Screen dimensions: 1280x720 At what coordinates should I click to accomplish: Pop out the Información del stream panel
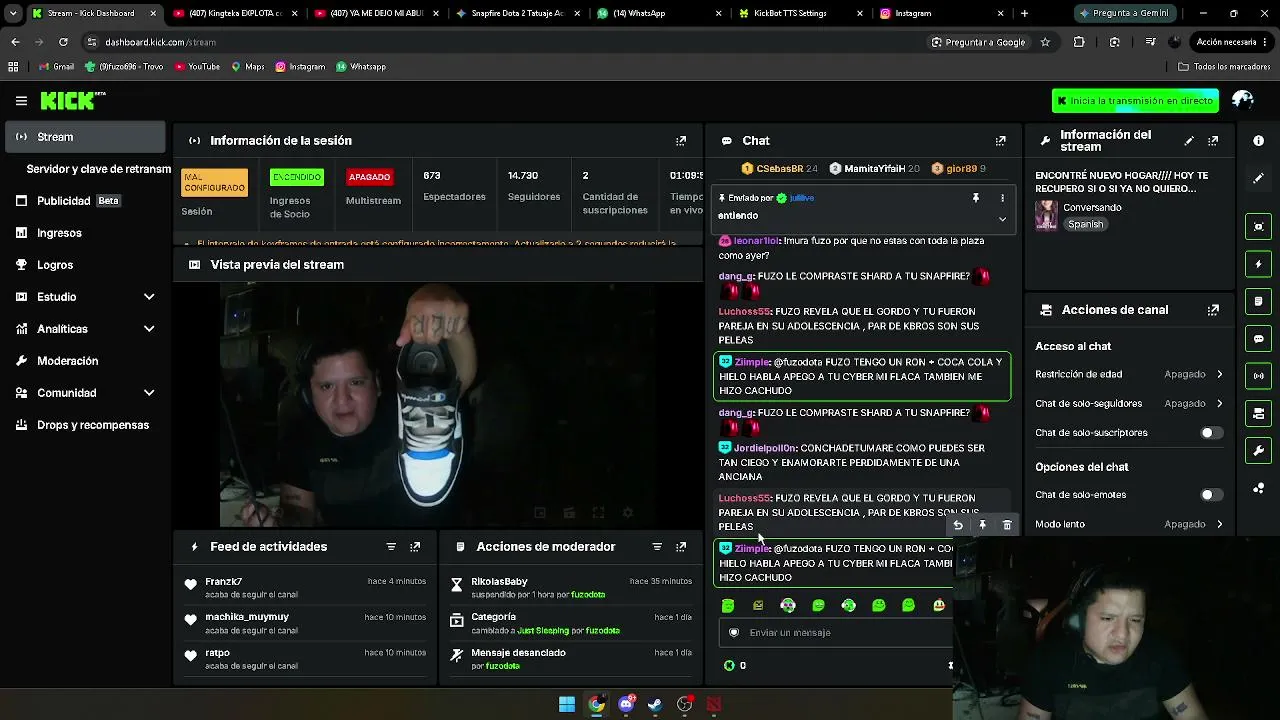click(x=1213, y=141)
